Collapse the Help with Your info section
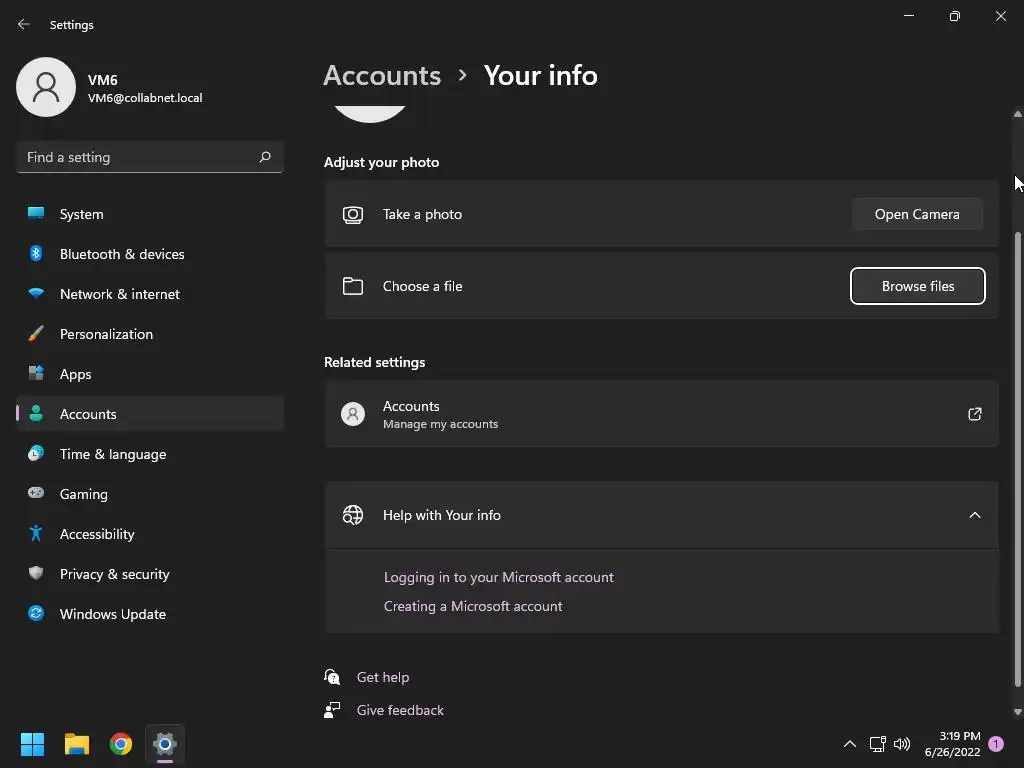The image size is (1024, 768). 975,515
